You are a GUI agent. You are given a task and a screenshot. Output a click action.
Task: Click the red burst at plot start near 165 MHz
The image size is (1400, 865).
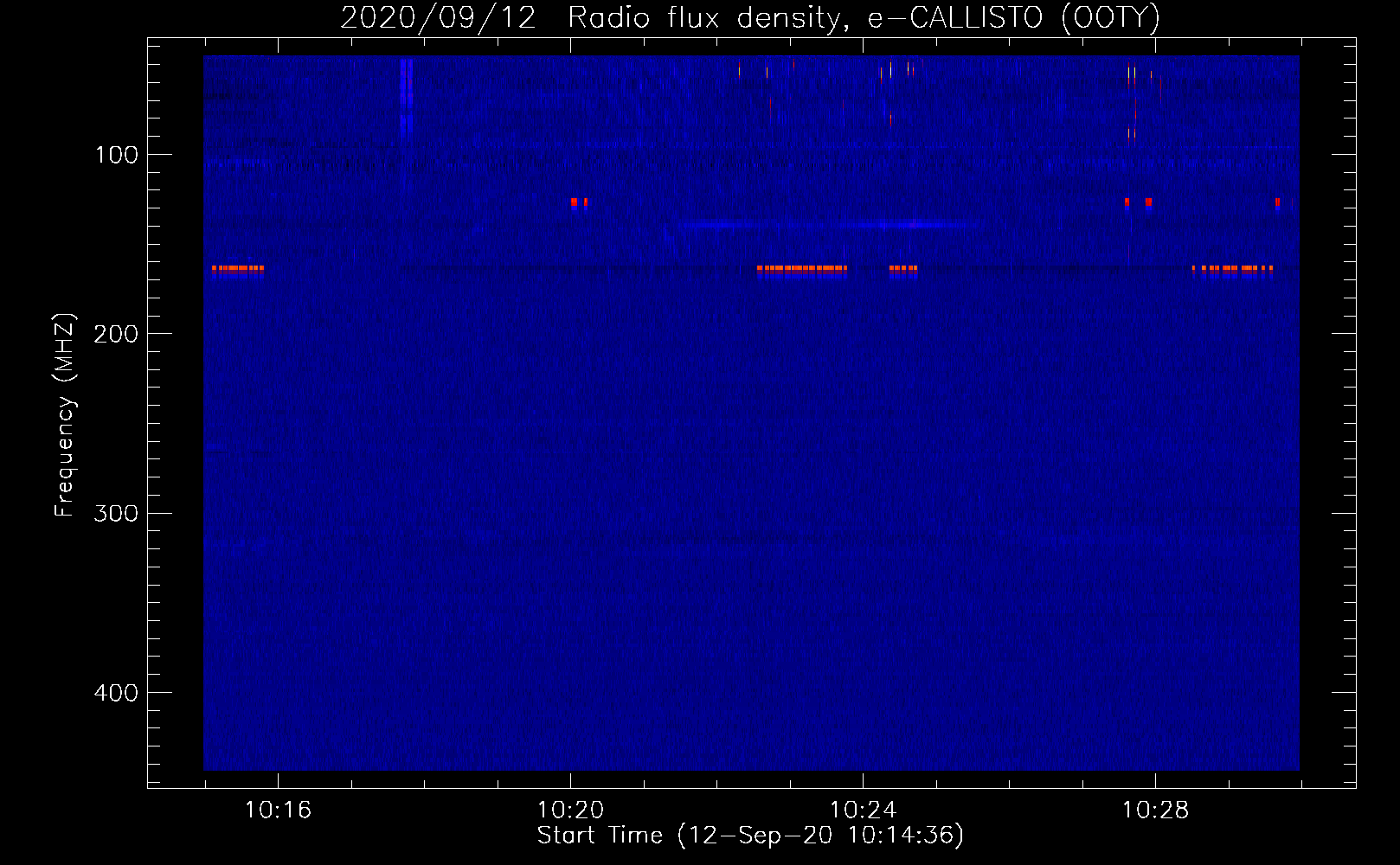[x=238, y=269]
